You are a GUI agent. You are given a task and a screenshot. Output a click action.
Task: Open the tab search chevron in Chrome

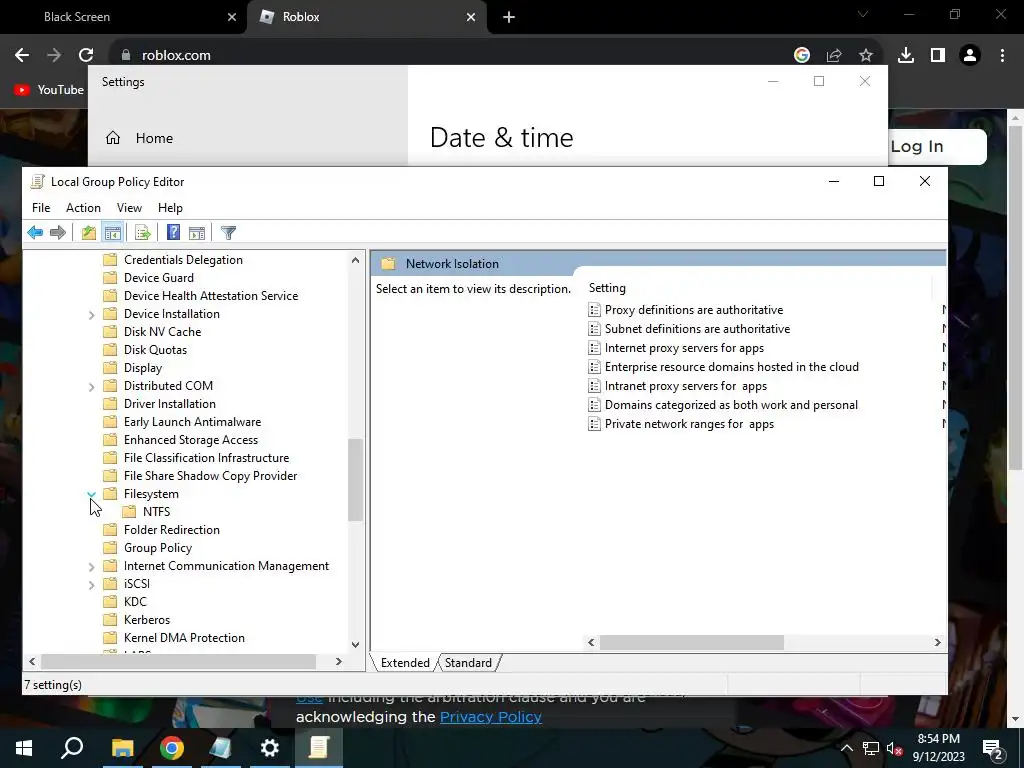[x=863, y=14]
